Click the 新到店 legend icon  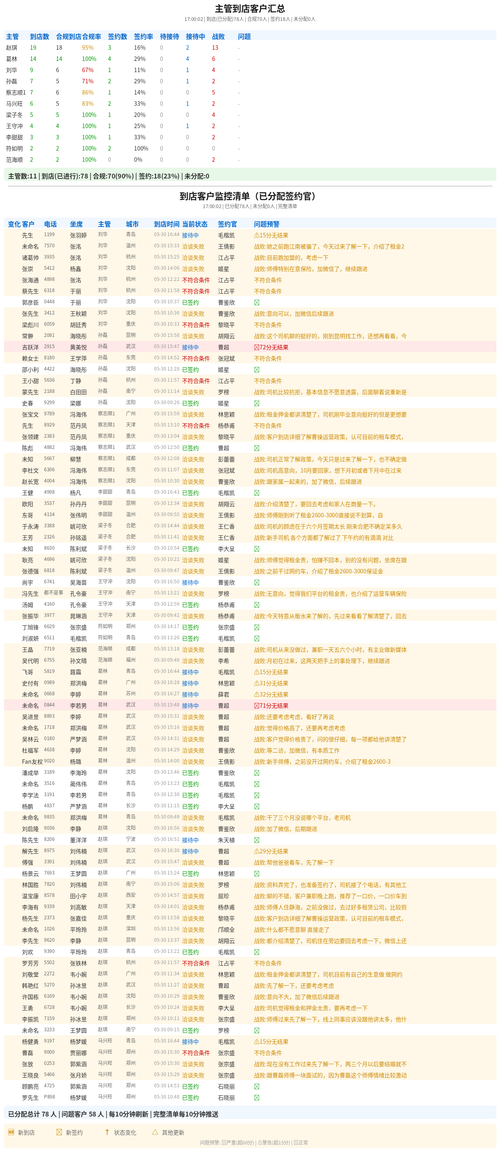[x=10, y=1132]
